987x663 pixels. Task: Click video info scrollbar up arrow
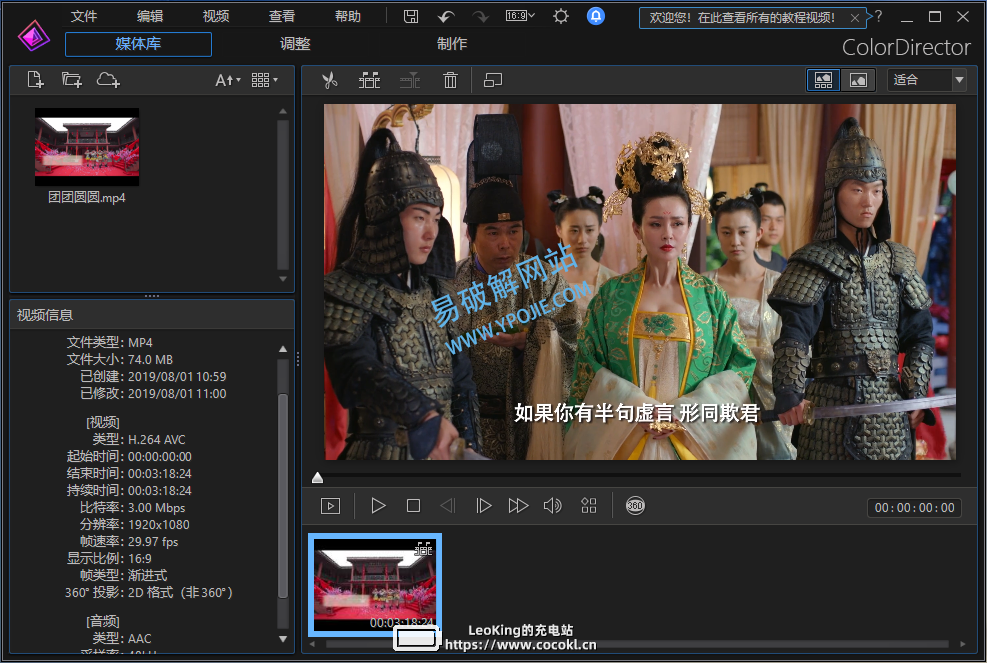tap(283, 349)
